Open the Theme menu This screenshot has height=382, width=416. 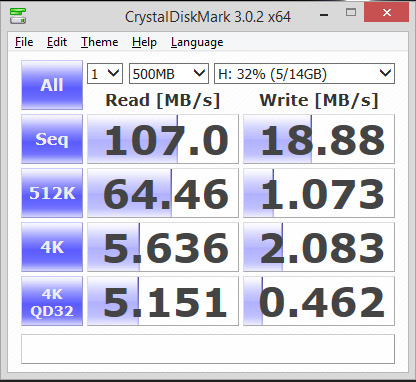100,42
